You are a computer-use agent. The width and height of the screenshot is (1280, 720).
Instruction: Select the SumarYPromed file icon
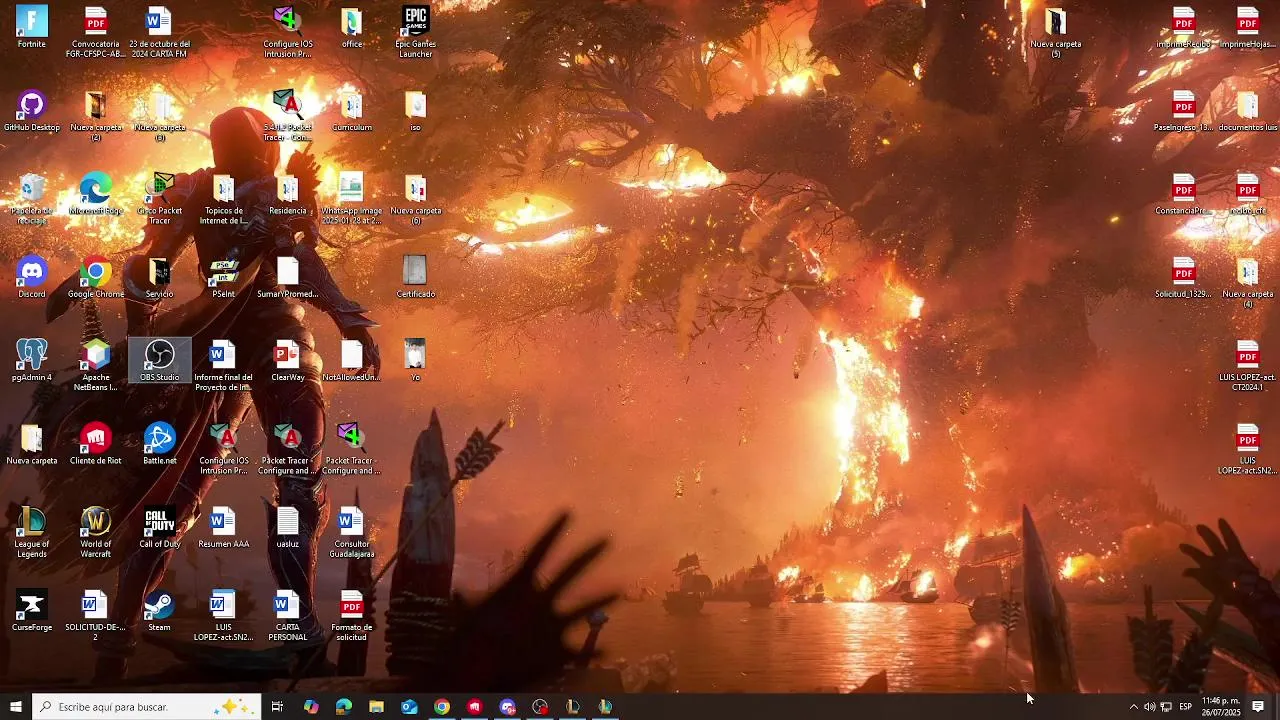pyautogui.click(x=288, y=277)
